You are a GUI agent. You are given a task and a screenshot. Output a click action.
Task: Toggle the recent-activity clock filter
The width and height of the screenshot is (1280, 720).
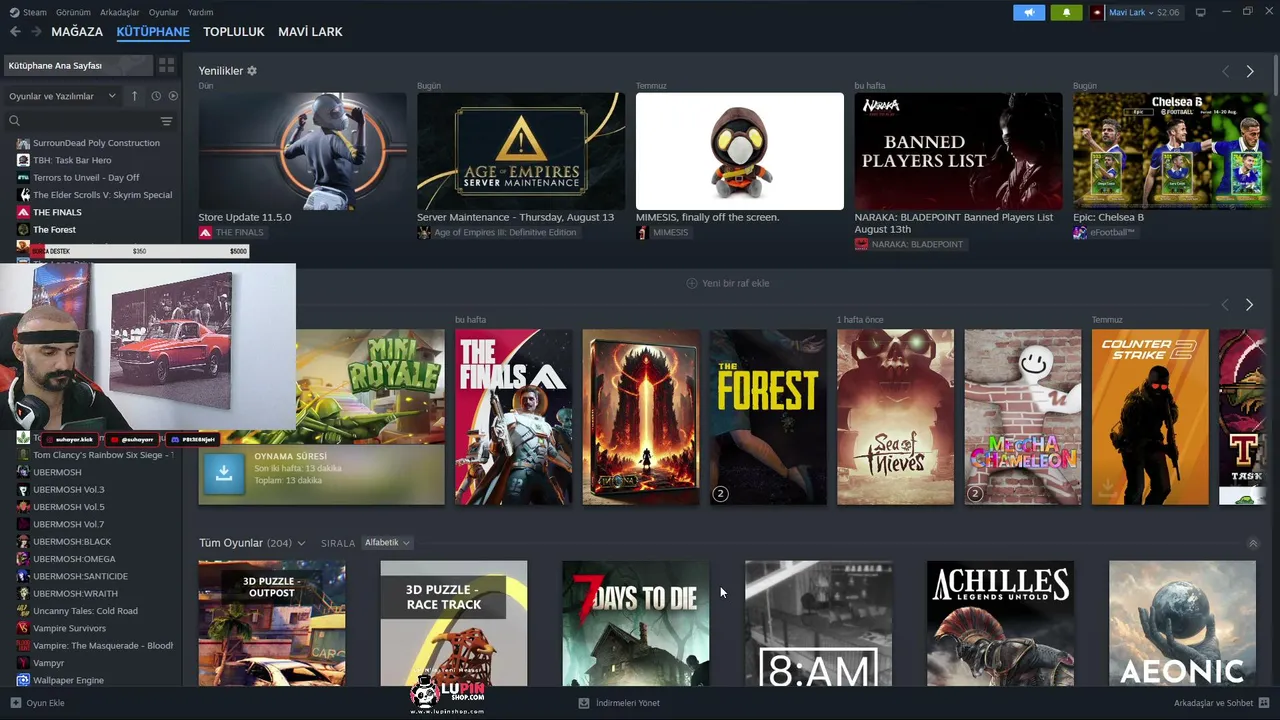coord(156,96)
